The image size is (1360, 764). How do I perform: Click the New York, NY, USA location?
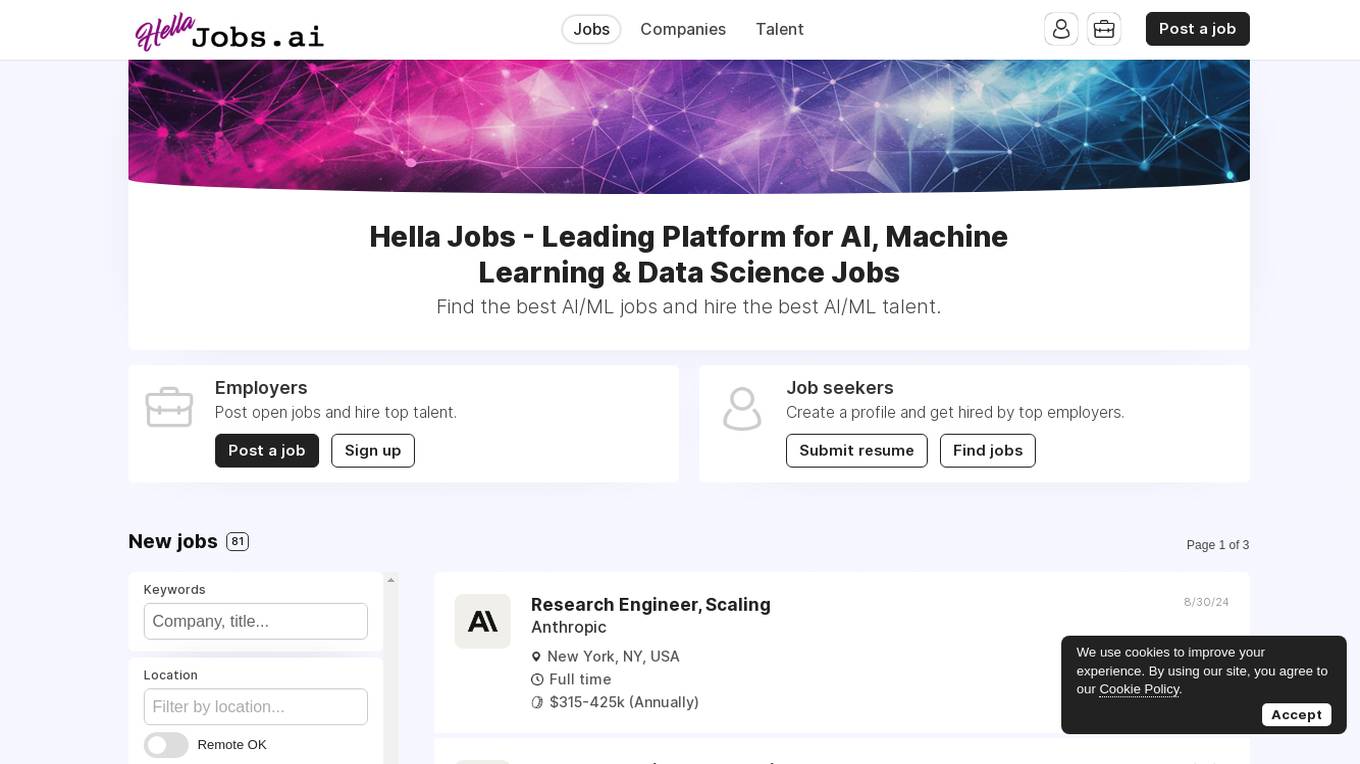(613, 656)
